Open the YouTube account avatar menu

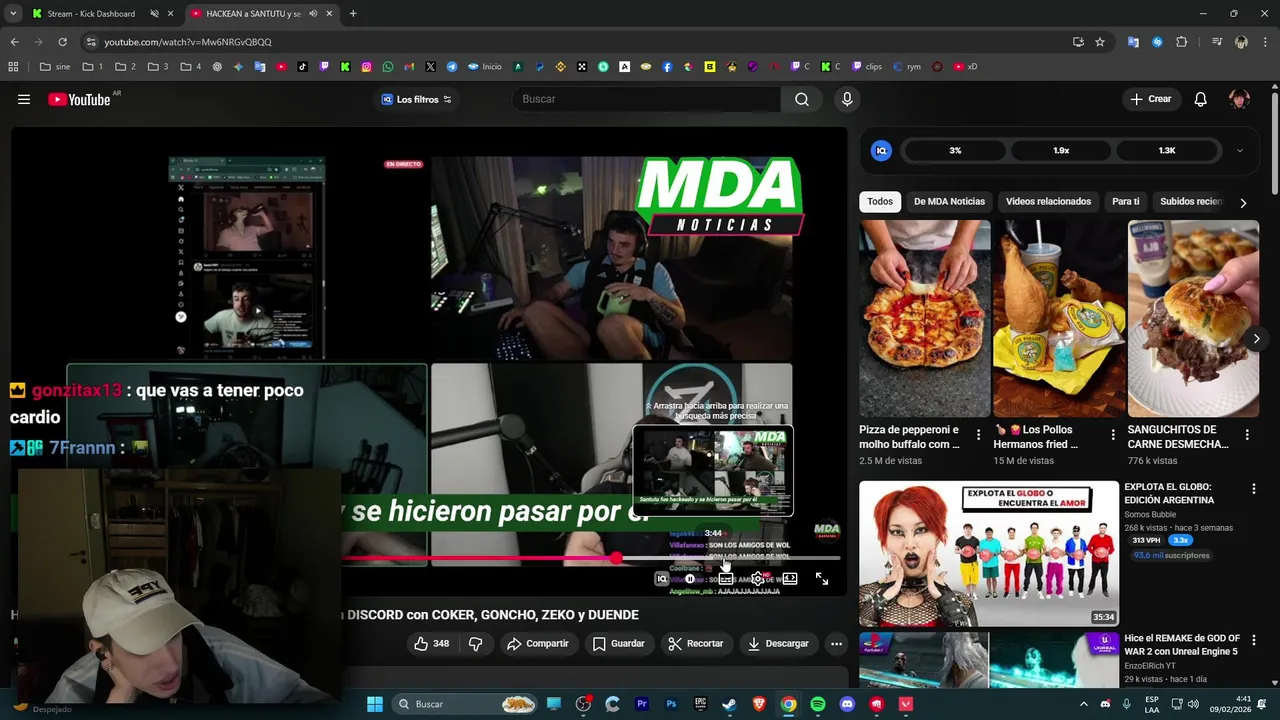1239,99
